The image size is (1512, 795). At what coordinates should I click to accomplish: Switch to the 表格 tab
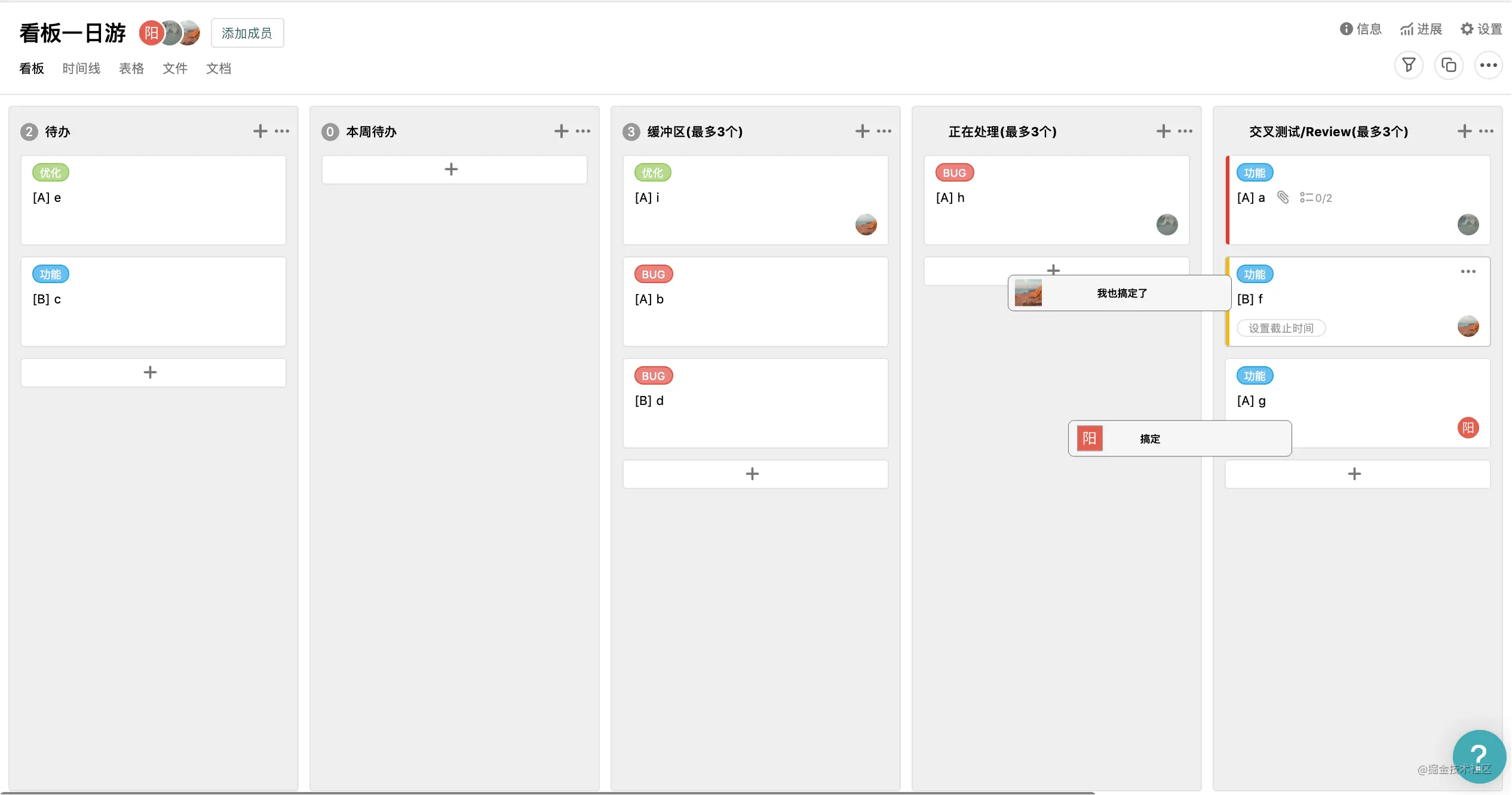131,69
